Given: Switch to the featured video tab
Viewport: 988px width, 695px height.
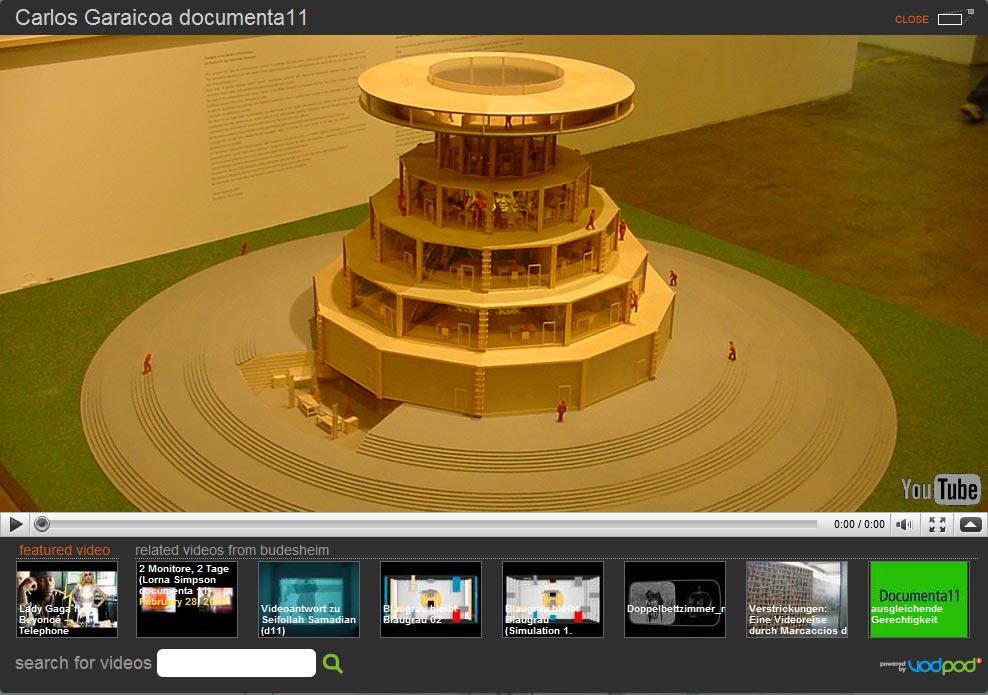Looking at the screenshot, I should pos(64,550).
